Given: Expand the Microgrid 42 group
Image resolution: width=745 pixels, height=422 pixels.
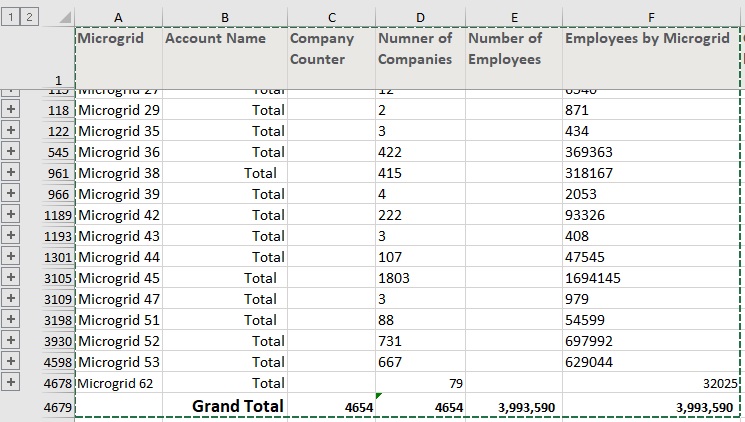Looking at the screenshot, I should (x=10, y=214).
